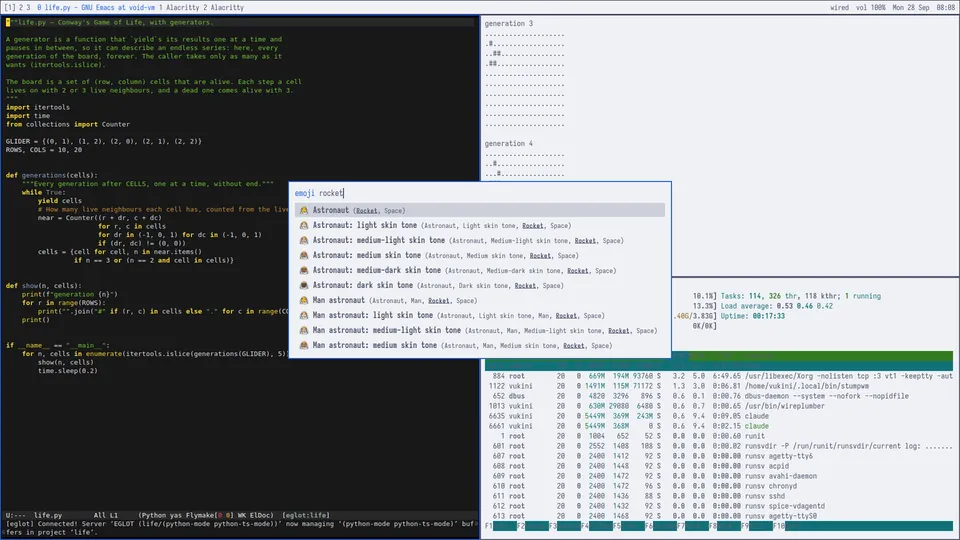Choose 'Man astronaut: light skin tone' entry
Viewport: 960px width, 540px height.
480,315
